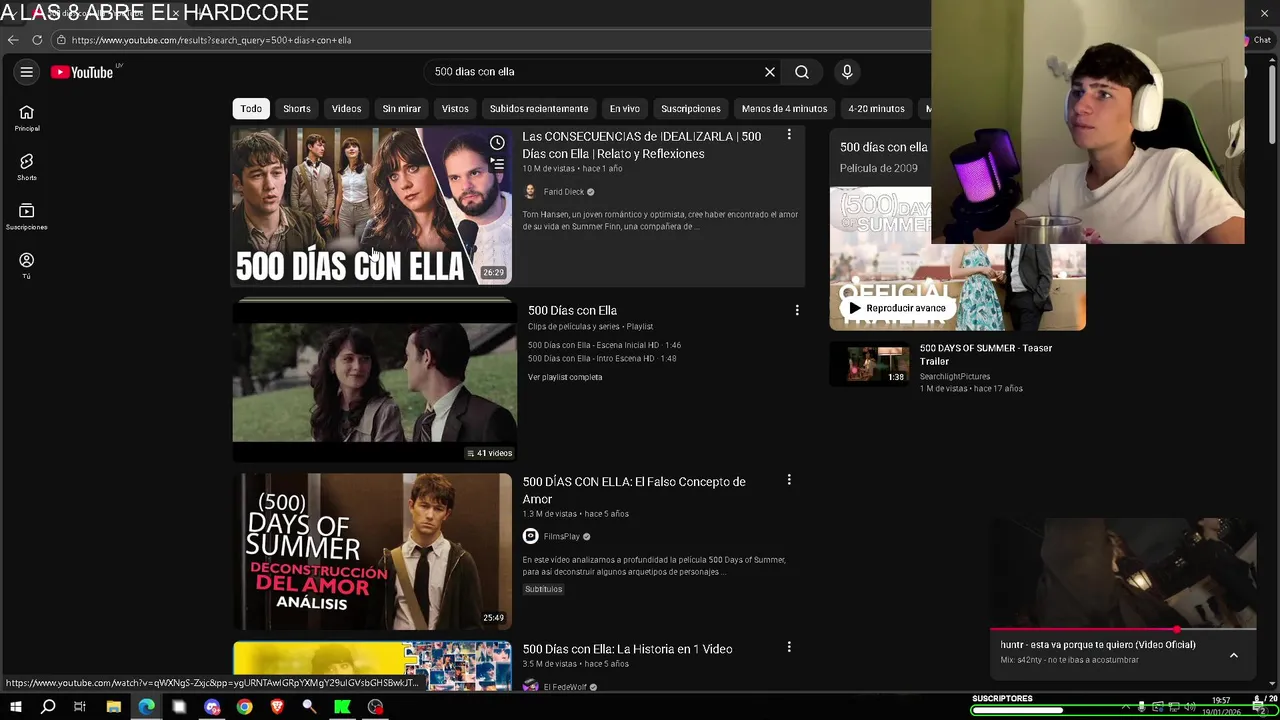The image size is (1280, 720).
Task: Open playlist item Intro Escena HD 1:48
Action: pyautogui.click(x=602, y=358)
